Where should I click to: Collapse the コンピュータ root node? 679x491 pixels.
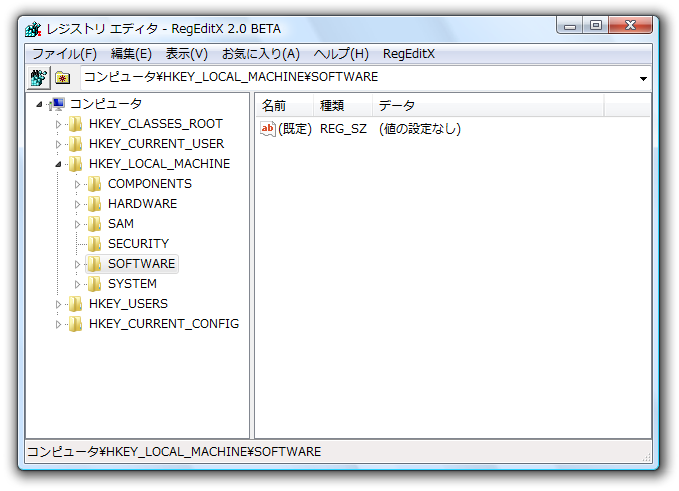tap(39, 104)
